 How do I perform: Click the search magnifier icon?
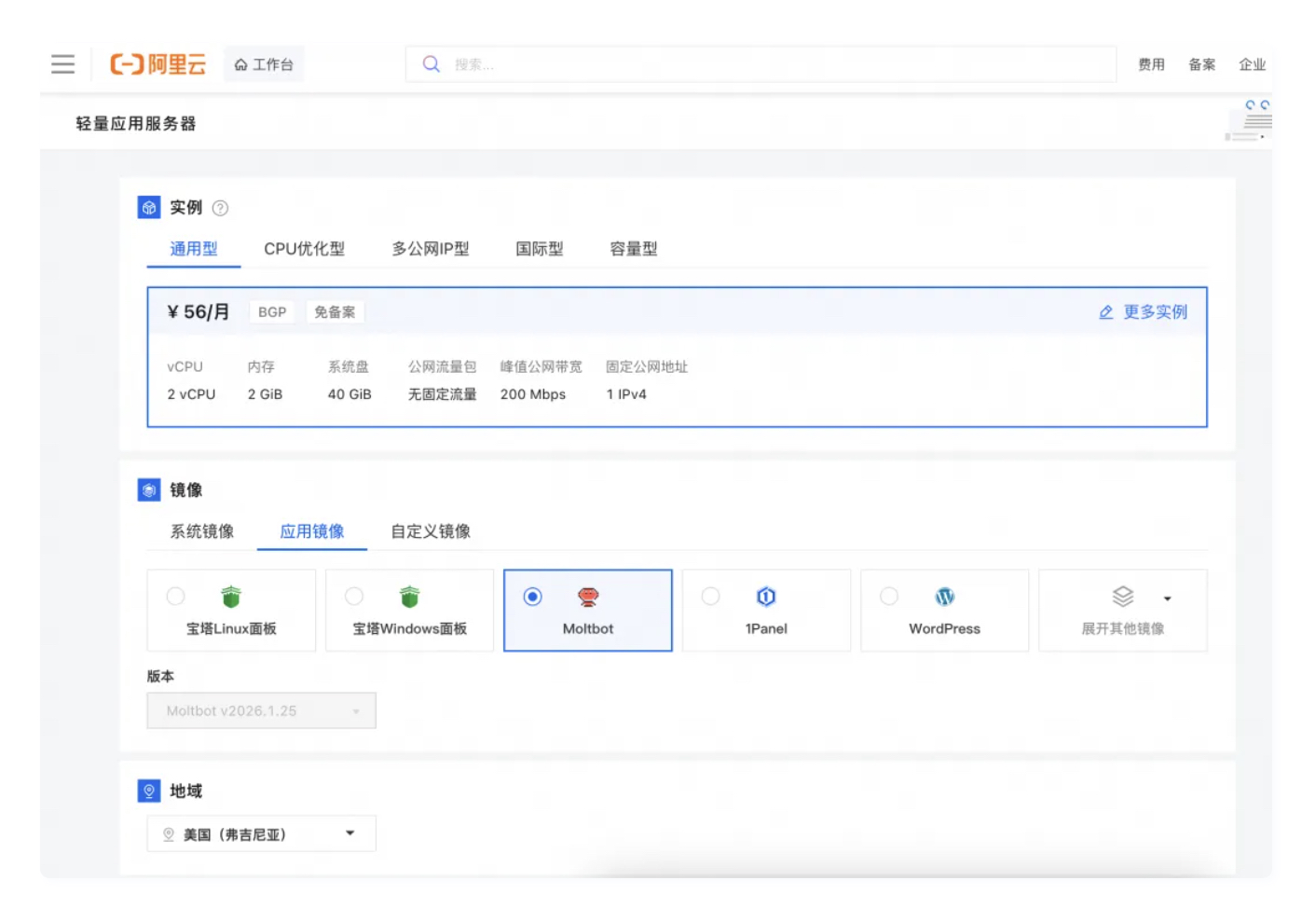pos(431,63)
